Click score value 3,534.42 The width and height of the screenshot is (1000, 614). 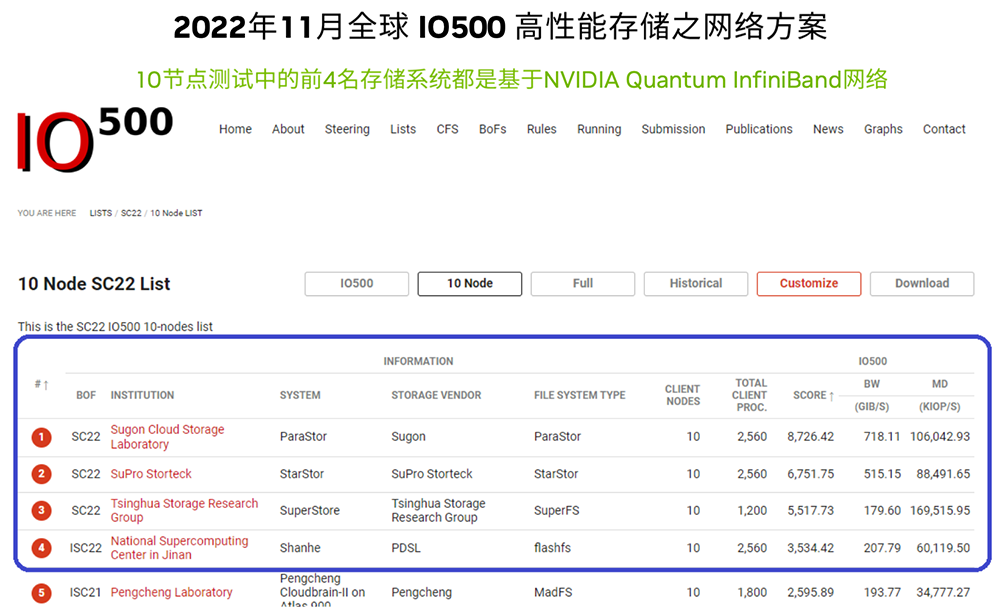[811, 548]
